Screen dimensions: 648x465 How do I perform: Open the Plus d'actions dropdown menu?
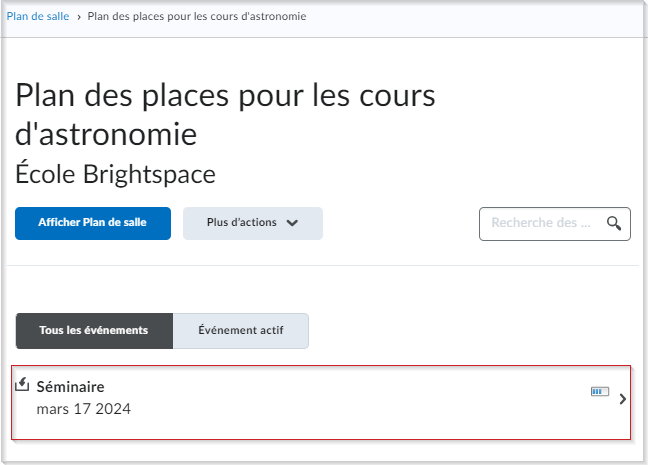pos(253,223)
